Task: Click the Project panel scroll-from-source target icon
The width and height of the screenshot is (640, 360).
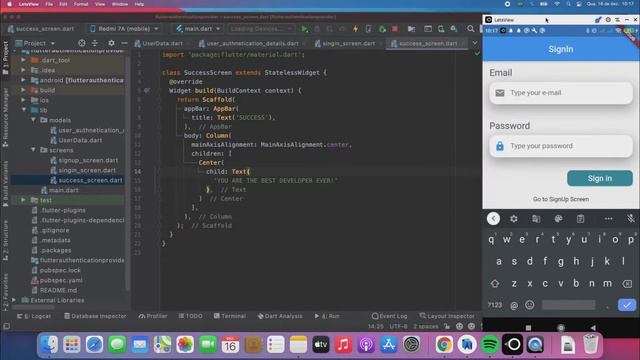Action: pyautogui.click(x=82, y=43)
